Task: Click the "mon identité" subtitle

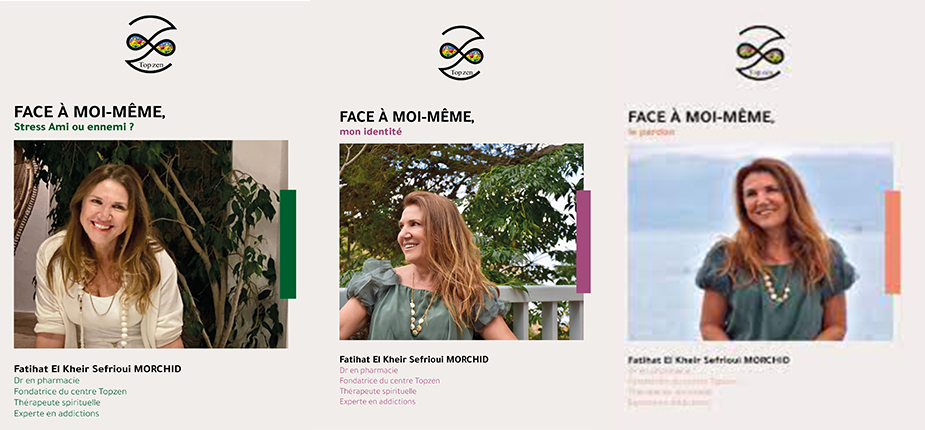Action: [x=370, y=132]
